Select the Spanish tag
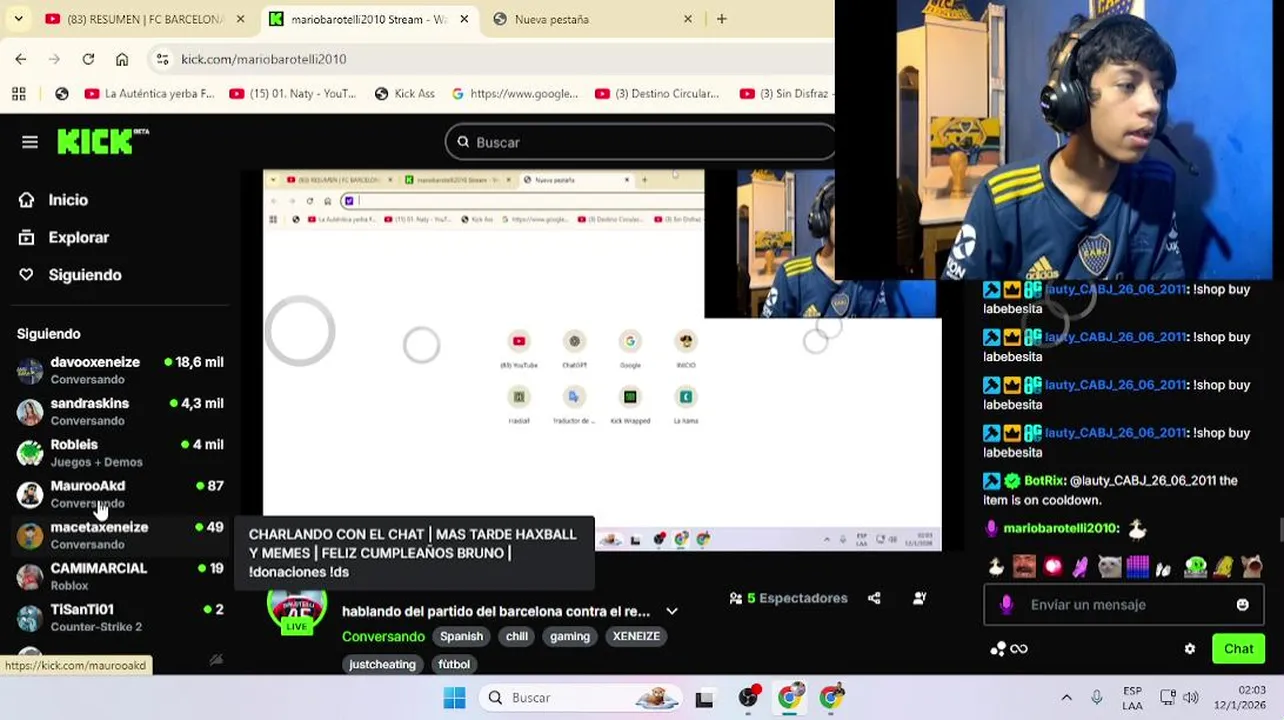This screenshot has height=720, width=1284. (461, 636)
